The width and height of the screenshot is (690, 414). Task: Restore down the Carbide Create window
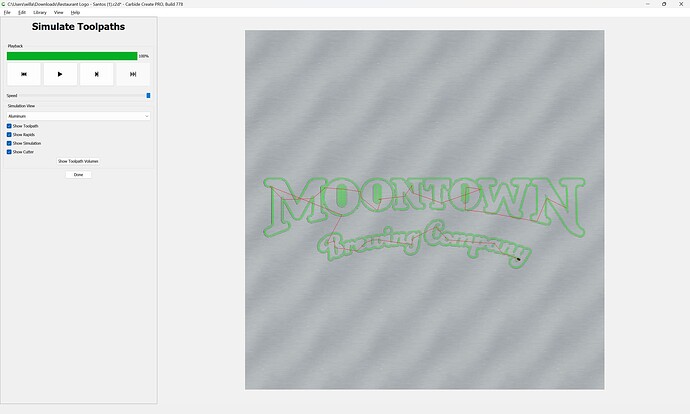(664, 4)
